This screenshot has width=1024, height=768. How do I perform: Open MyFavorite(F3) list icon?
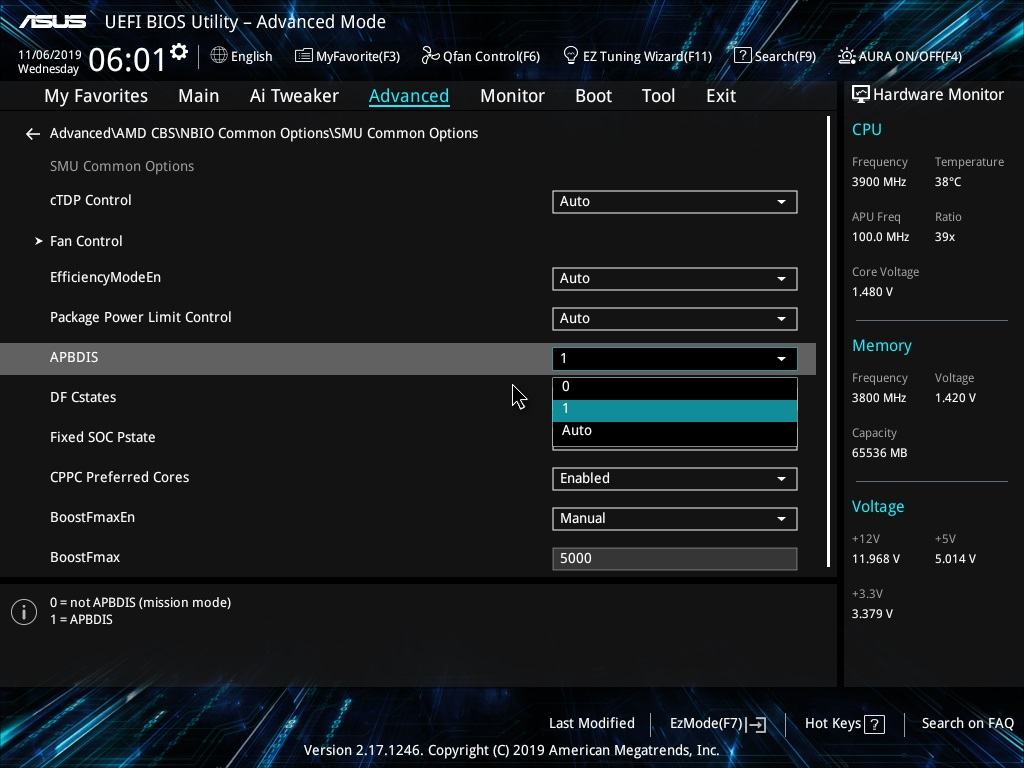(303, 56)
